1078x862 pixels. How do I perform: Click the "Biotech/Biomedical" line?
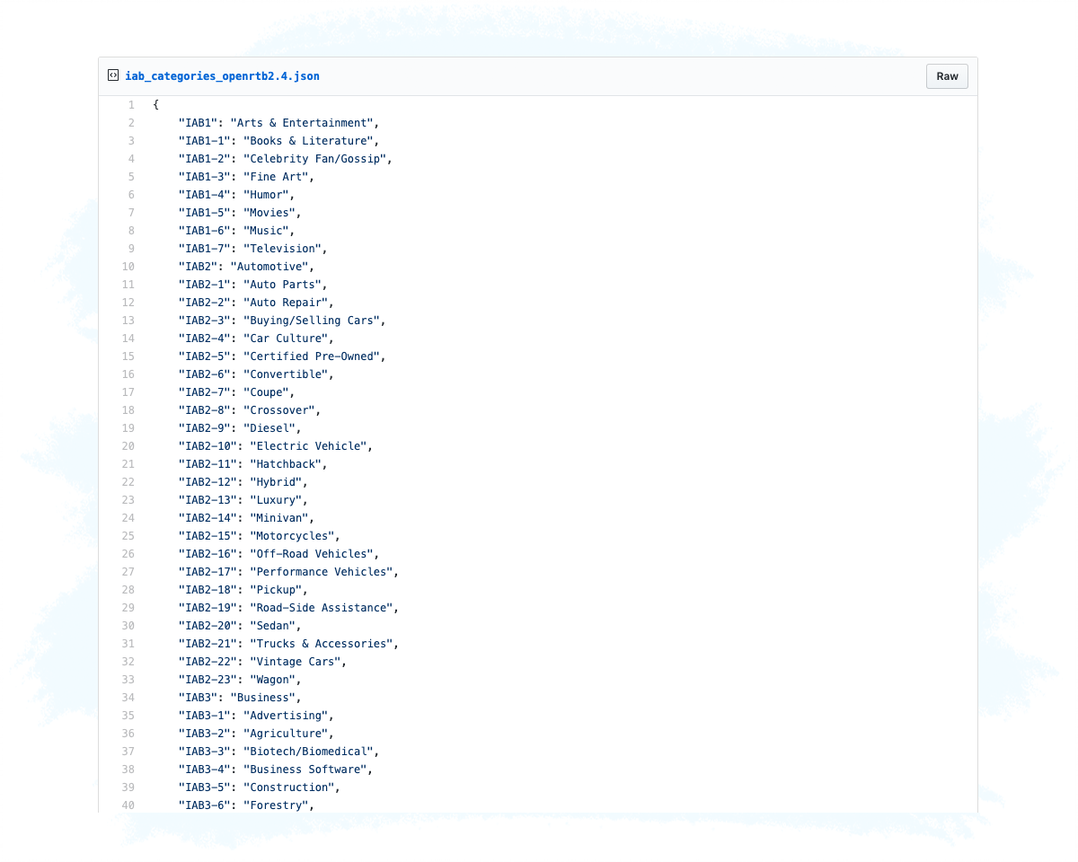coord(278,752)
